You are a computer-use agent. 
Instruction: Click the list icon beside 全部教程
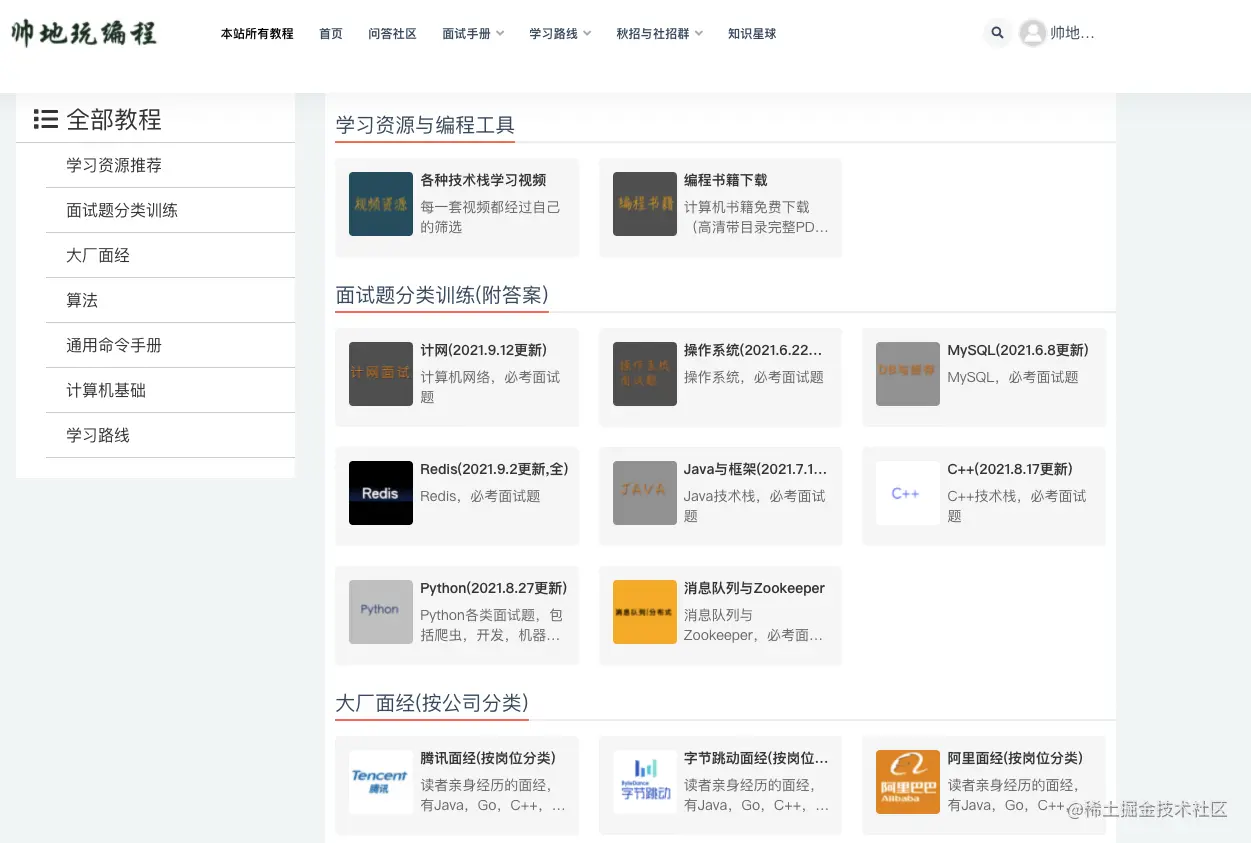[45, 120]
